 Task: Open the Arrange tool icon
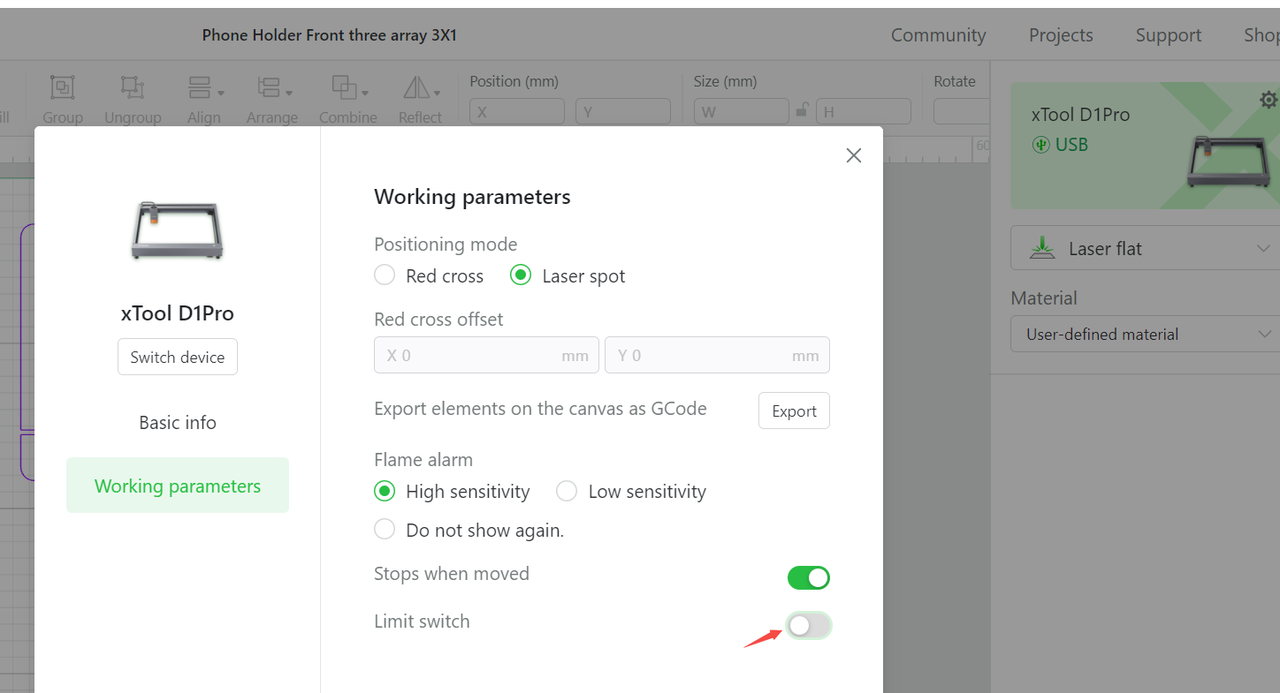[271, 89]
